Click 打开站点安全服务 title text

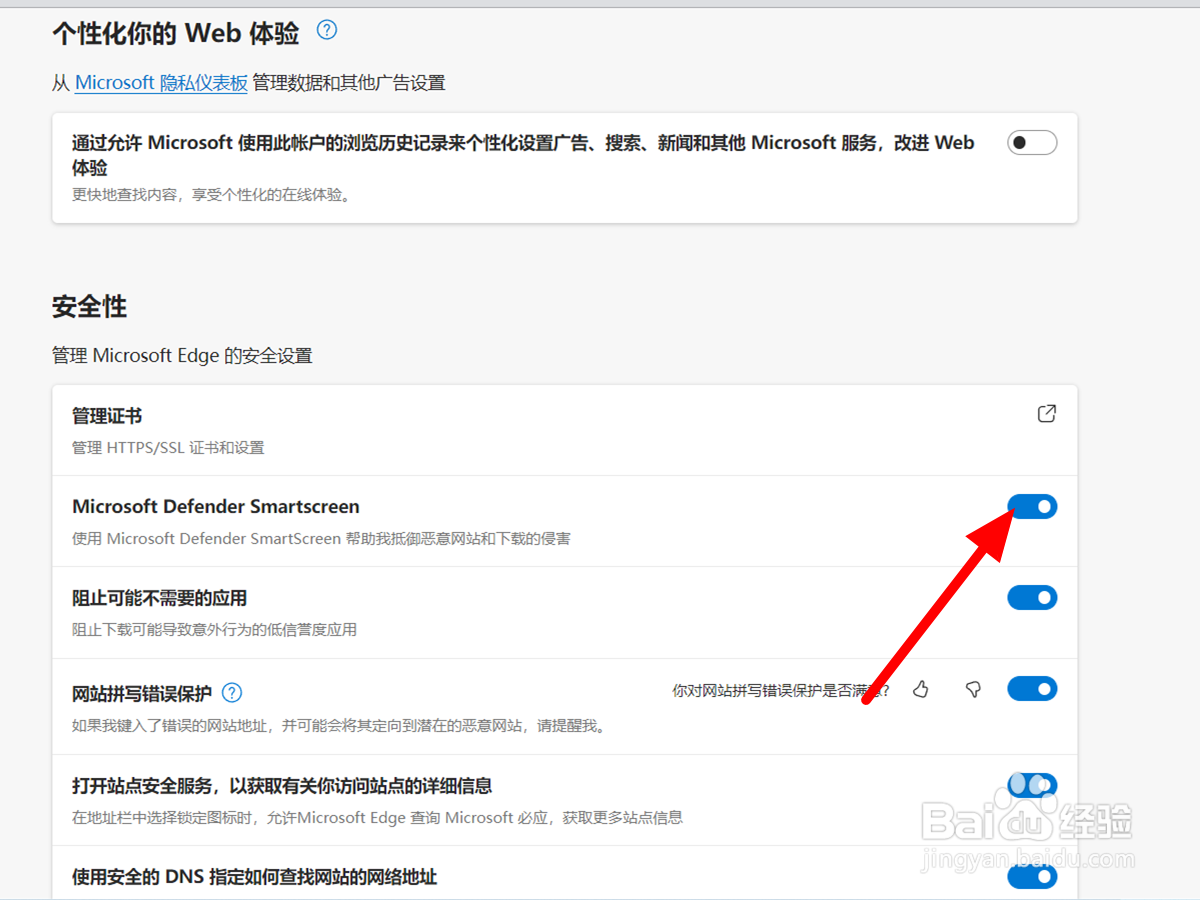click(x=282, y=785)
